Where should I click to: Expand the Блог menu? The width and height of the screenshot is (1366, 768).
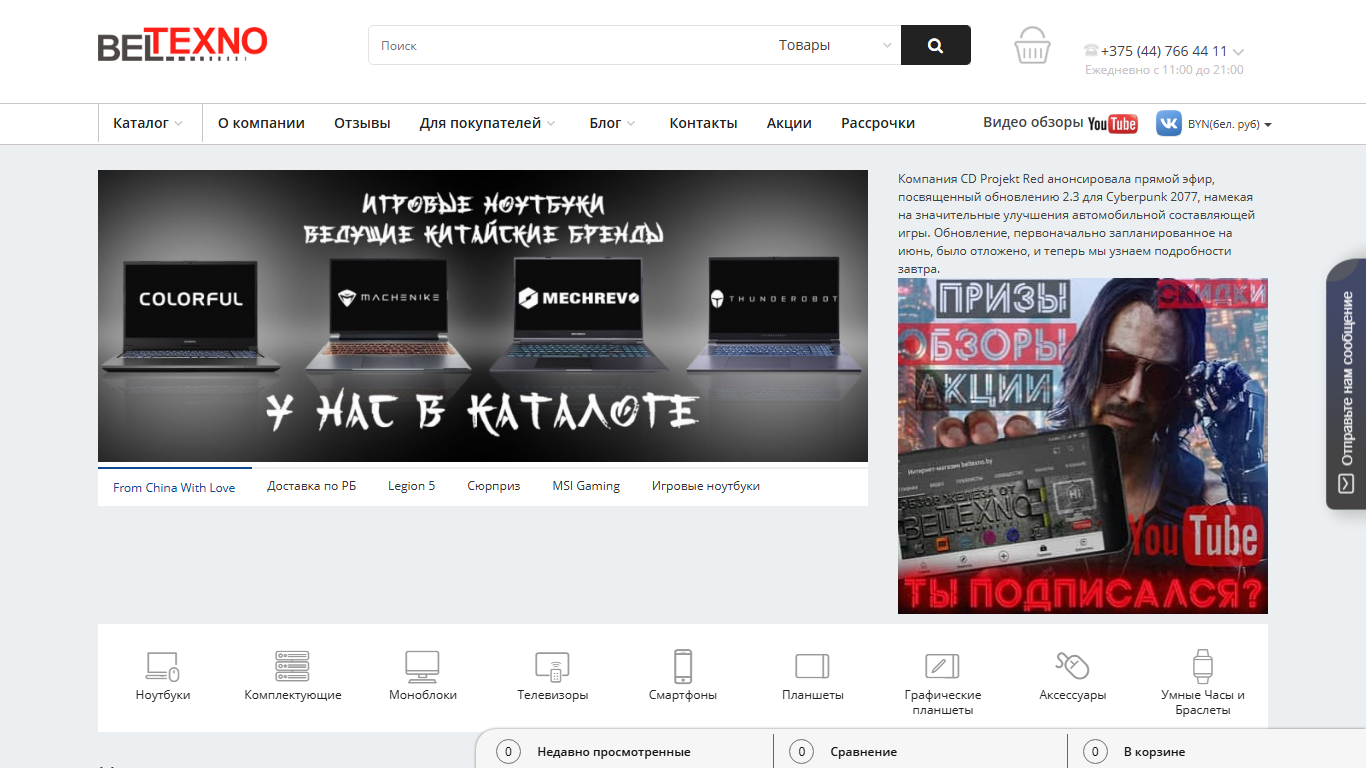pyautogui.click(x=613, y=123)
